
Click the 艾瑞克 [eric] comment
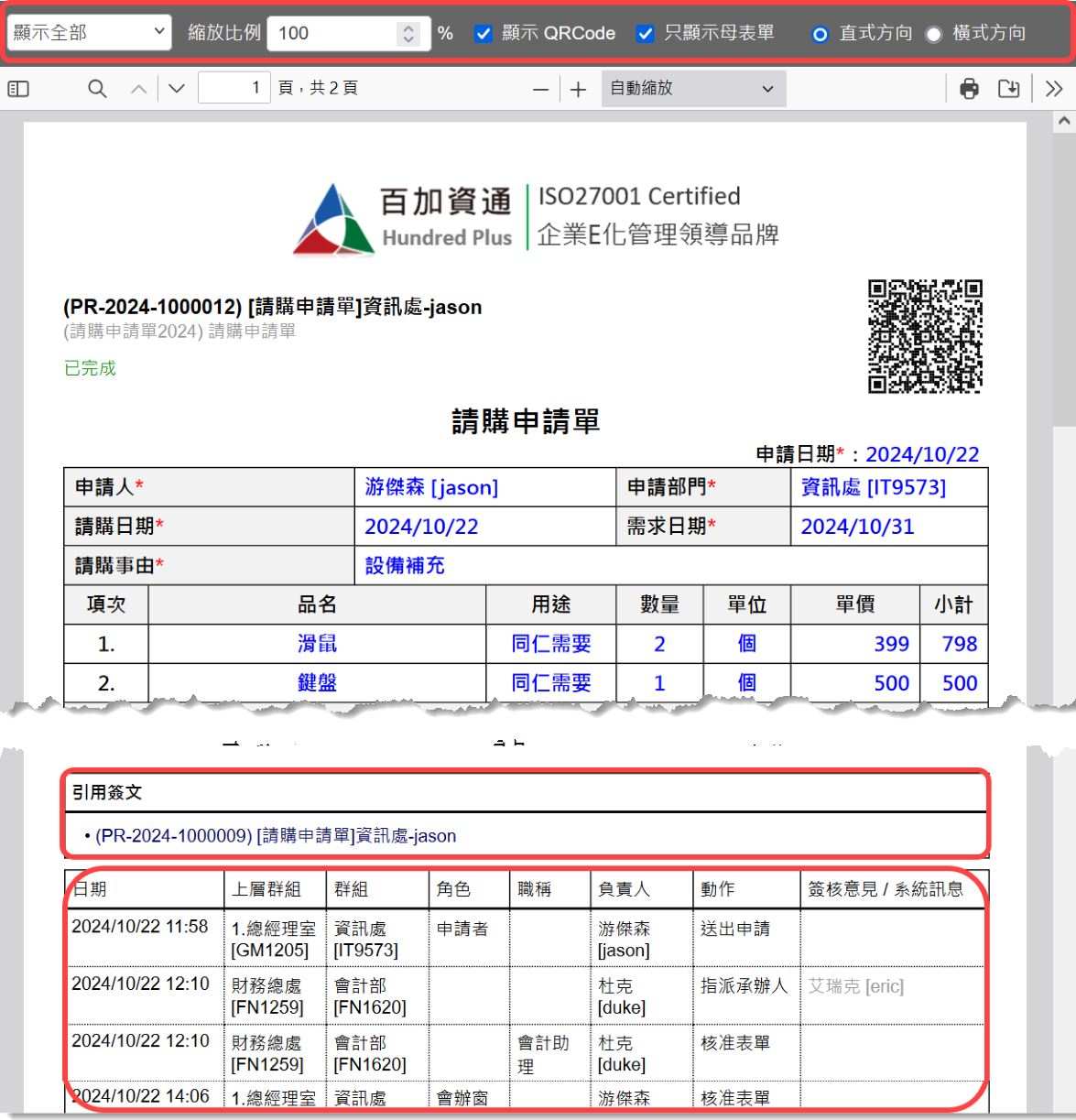(856, 986)
